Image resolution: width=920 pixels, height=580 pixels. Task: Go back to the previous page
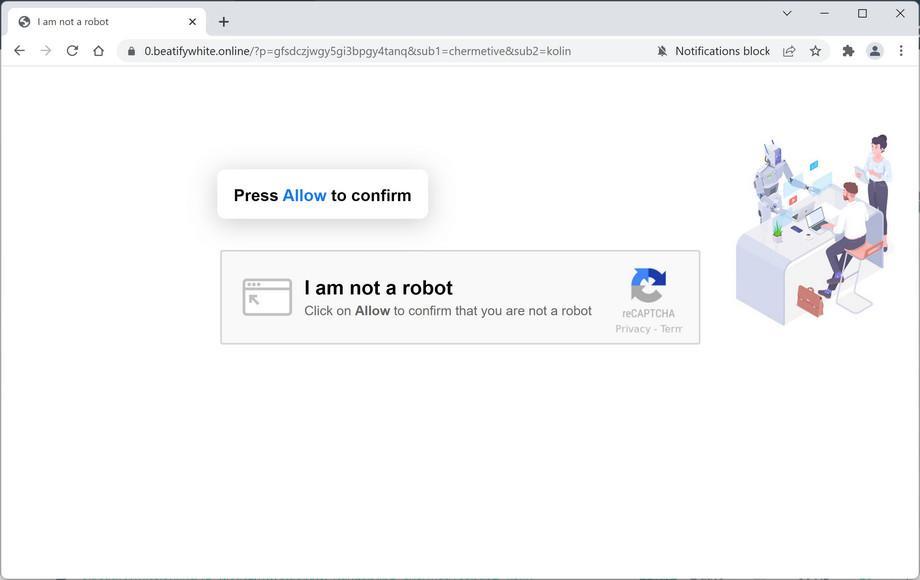pyautogui.click(x=19, y=51)
